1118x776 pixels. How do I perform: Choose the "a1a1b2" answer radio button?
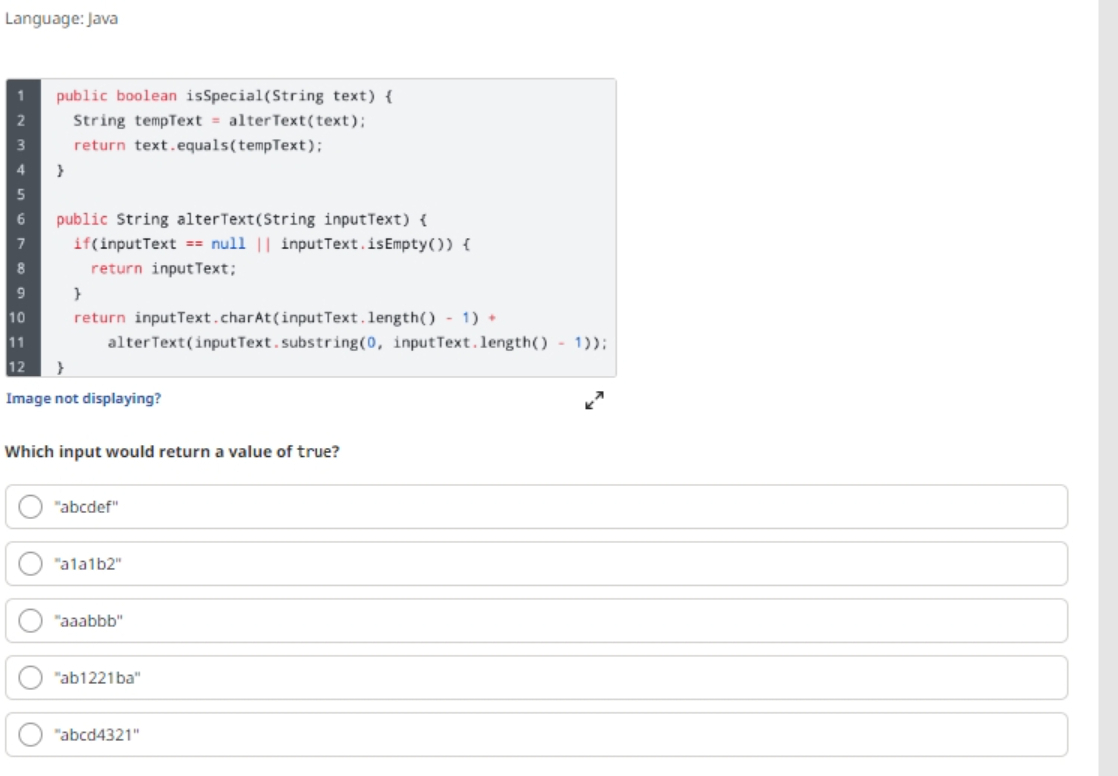pyautogui.click(x=30, y=564)
